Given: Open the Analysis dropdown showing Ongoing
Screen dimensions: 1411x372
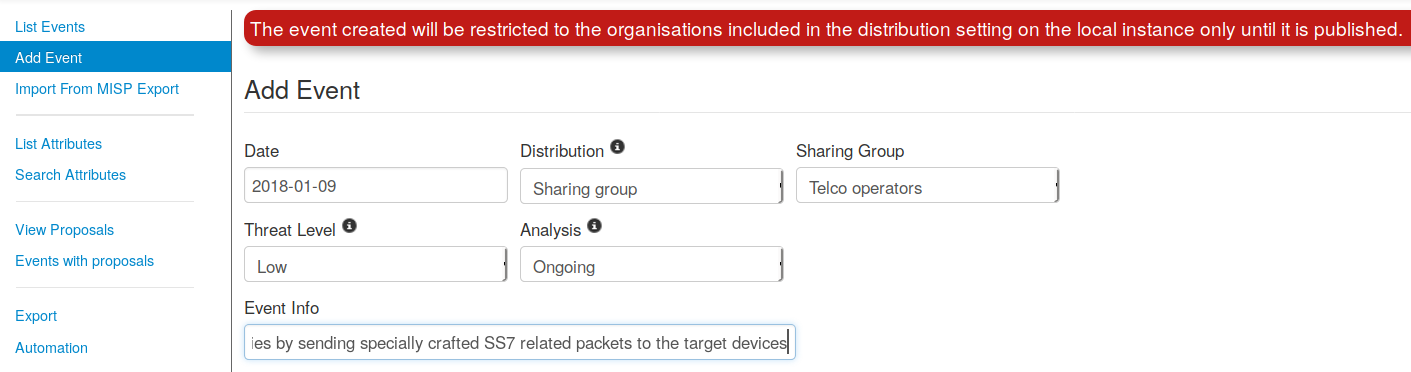Looking at the screenshot, I should coord(652,265).
